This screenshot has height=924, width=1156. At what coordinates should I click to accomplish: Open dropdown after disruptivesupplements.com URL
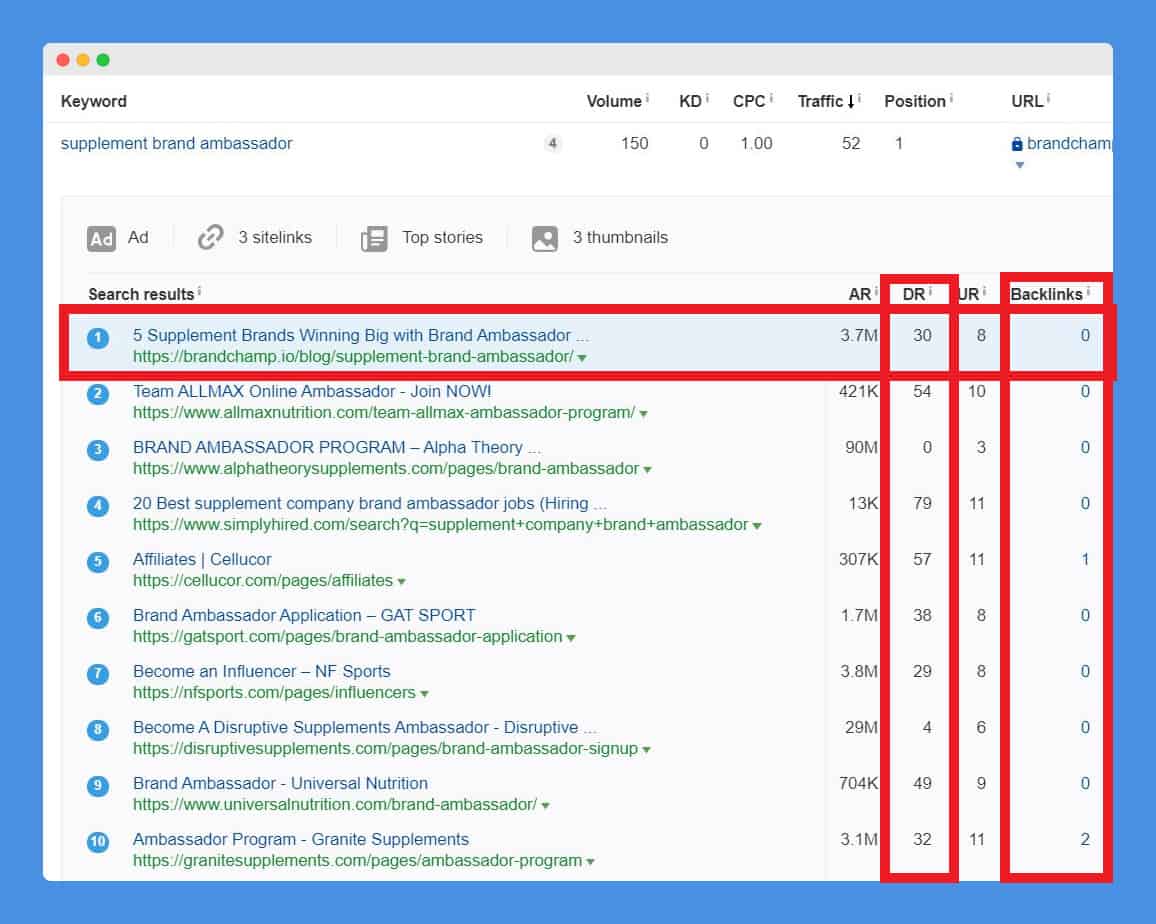point(647,751)
